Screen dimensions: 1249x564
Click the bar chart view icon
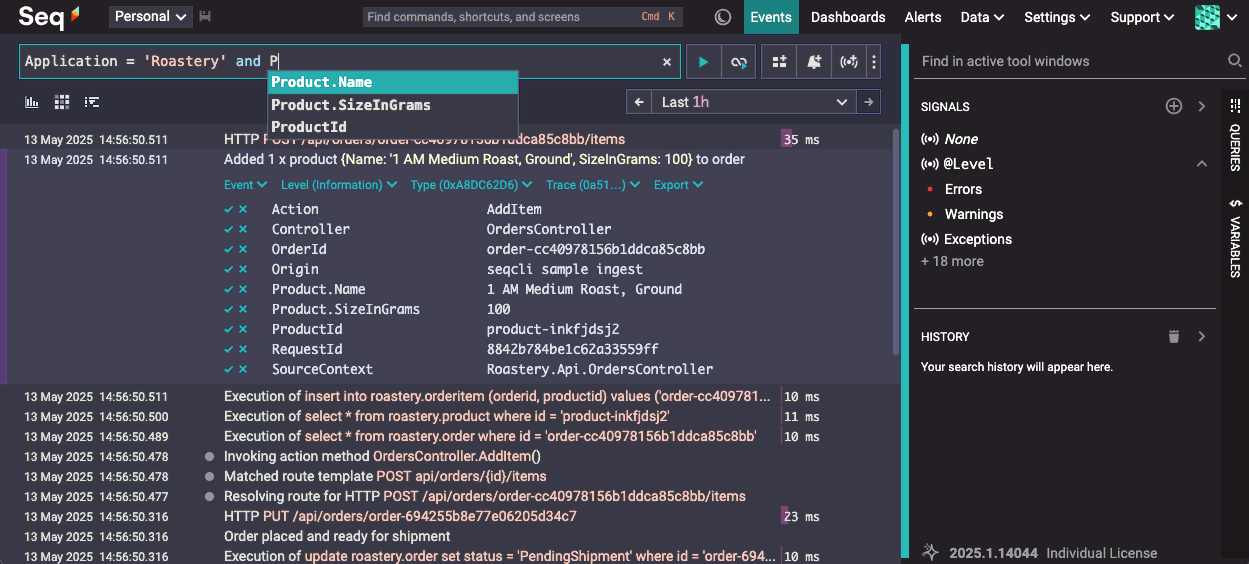[x=32, y=102]
